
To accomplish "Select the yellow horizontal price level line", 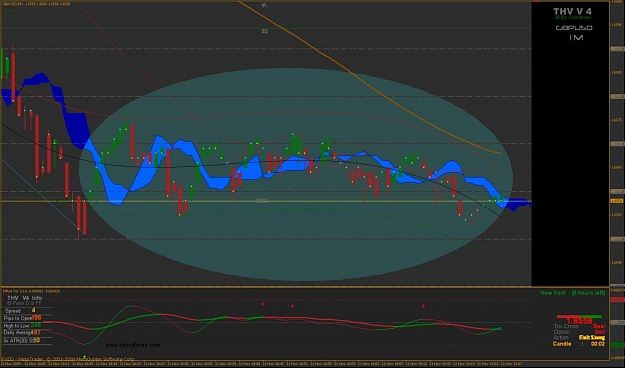I will point(266,201).
